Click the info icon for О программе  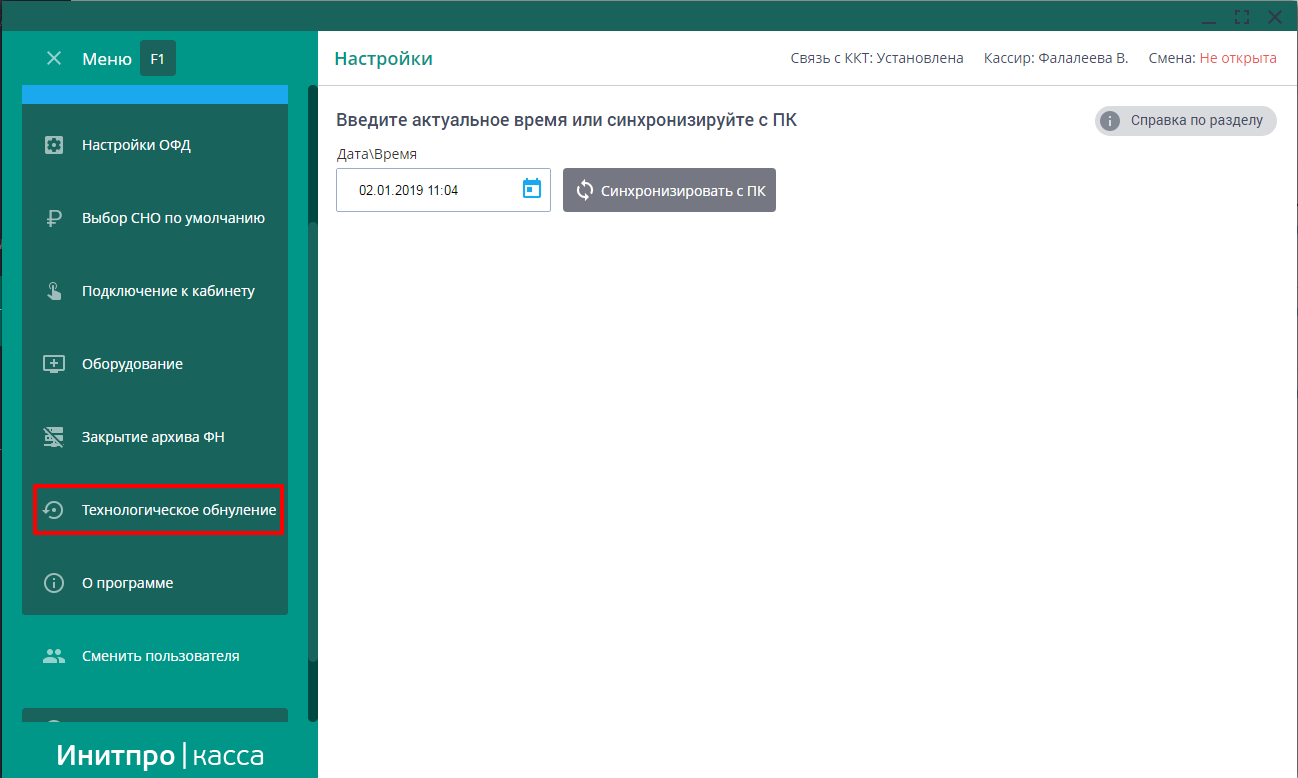[54, 583]
